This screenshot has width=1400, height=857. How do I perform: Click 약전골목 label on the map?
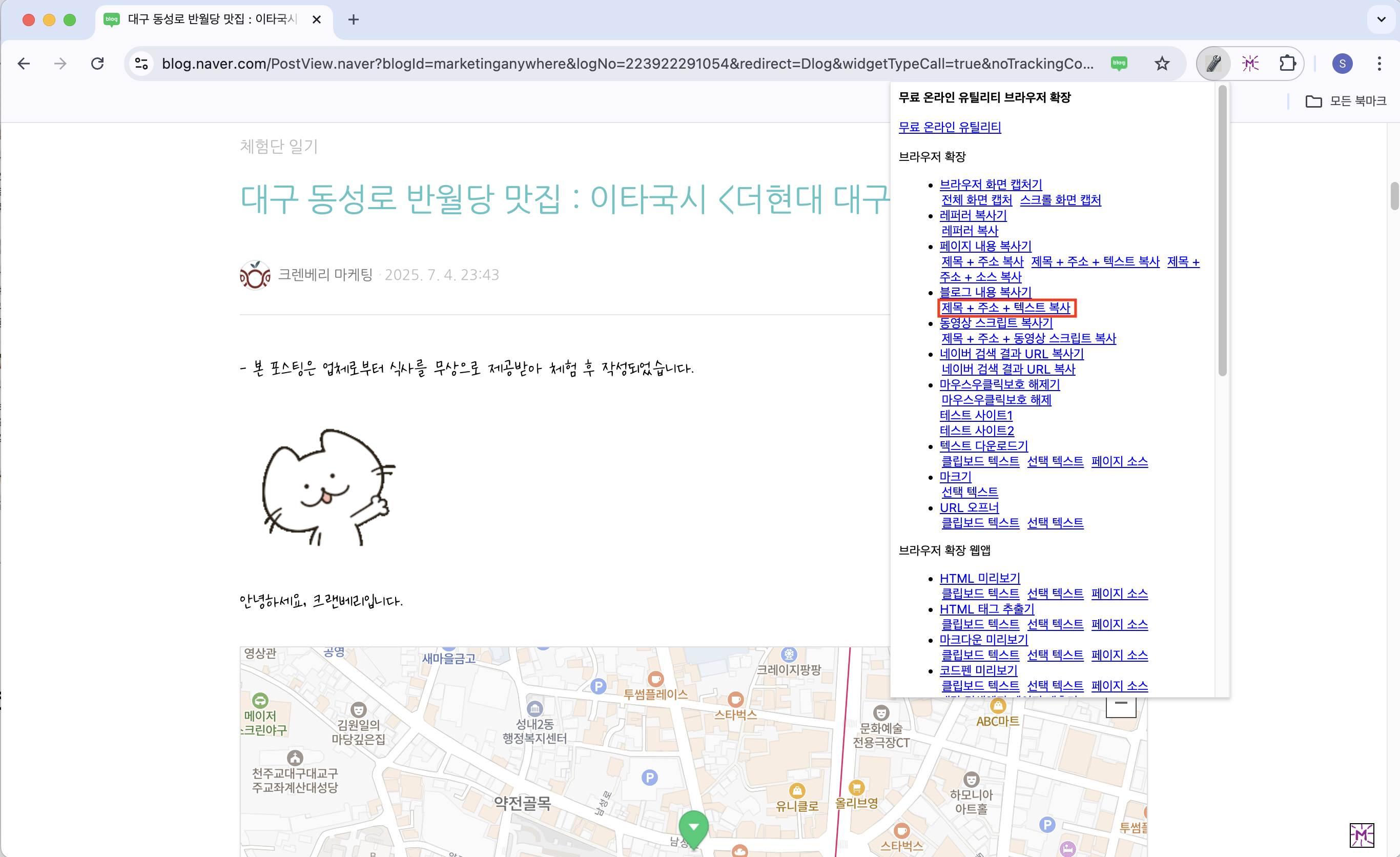click(x=522, y=803)
